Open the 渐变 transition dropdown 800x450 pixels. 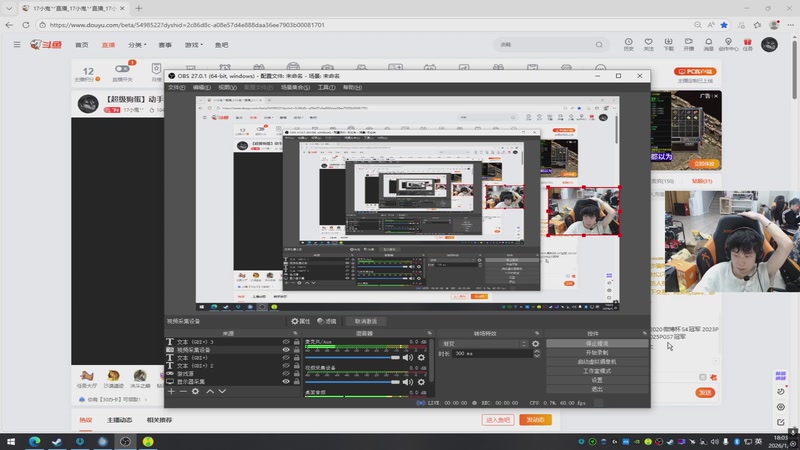[x=485, y=344]
